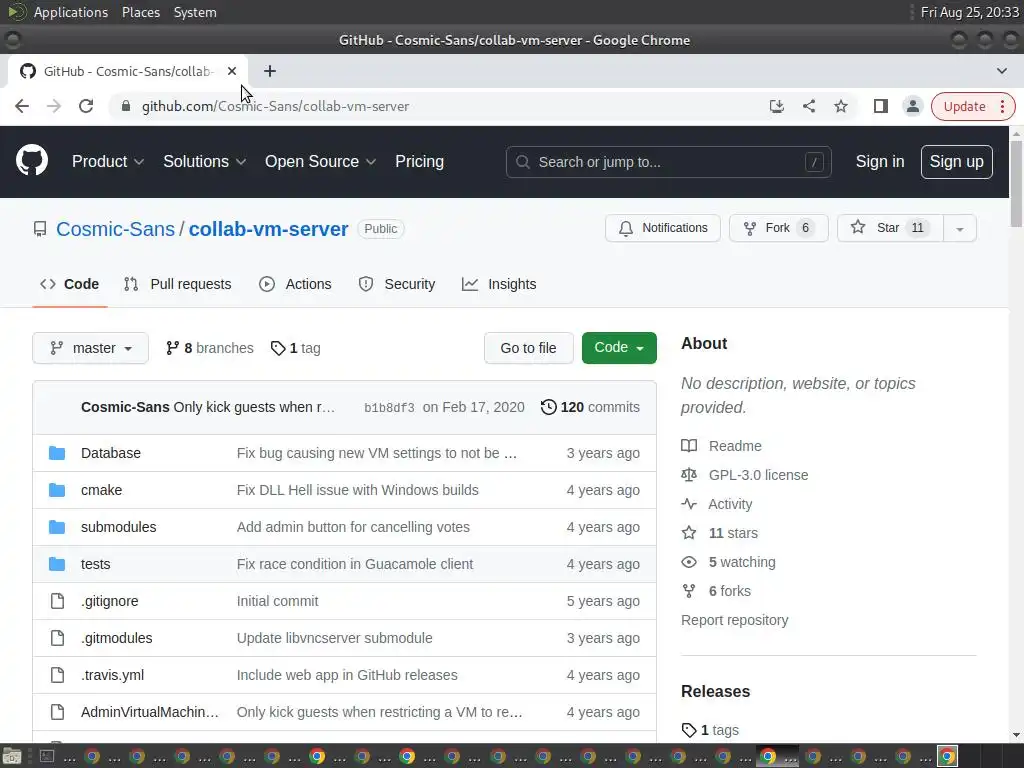This screenshot has height=768, width=1024.
Task: Open a new tab with the plus icon
Action: click(x=270, y=71)
